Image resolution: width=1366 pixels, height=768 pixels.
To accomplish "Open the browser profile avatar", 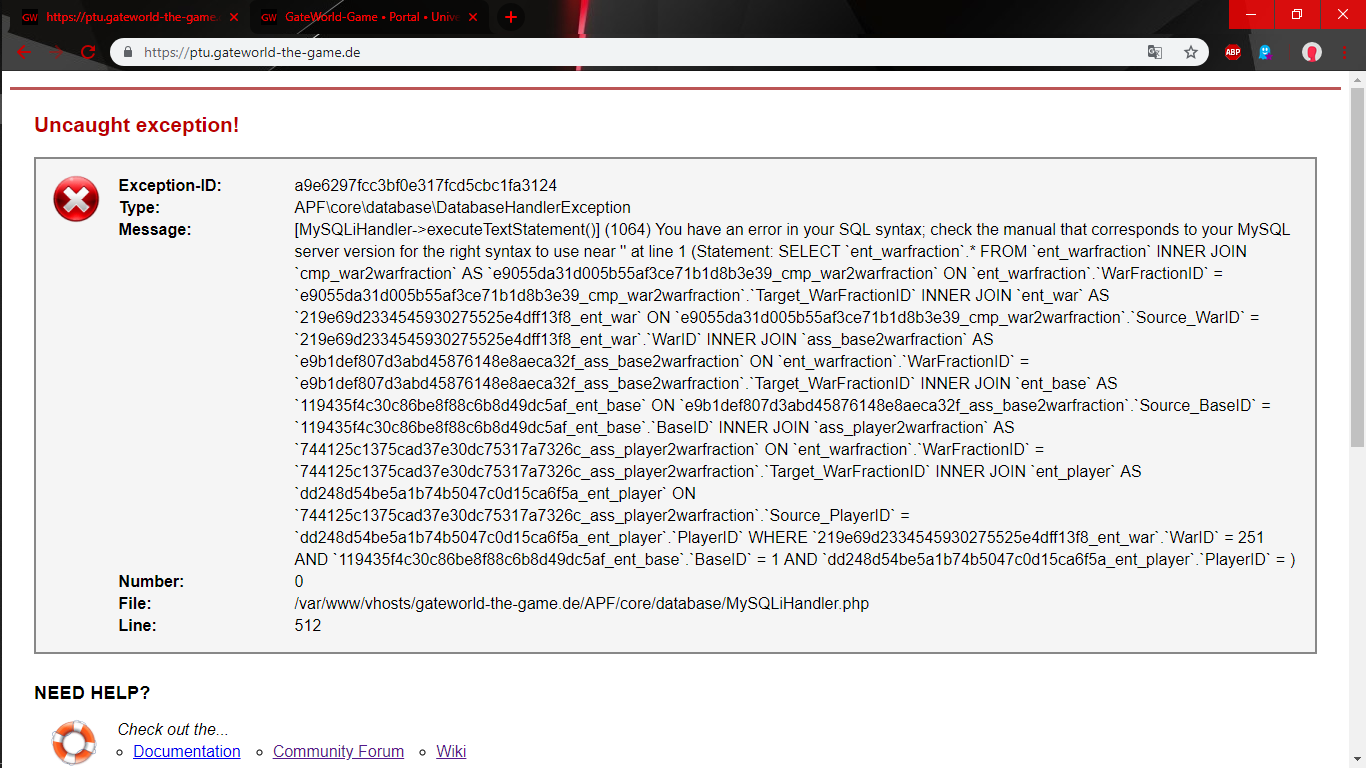I will tap(1311, 53).
